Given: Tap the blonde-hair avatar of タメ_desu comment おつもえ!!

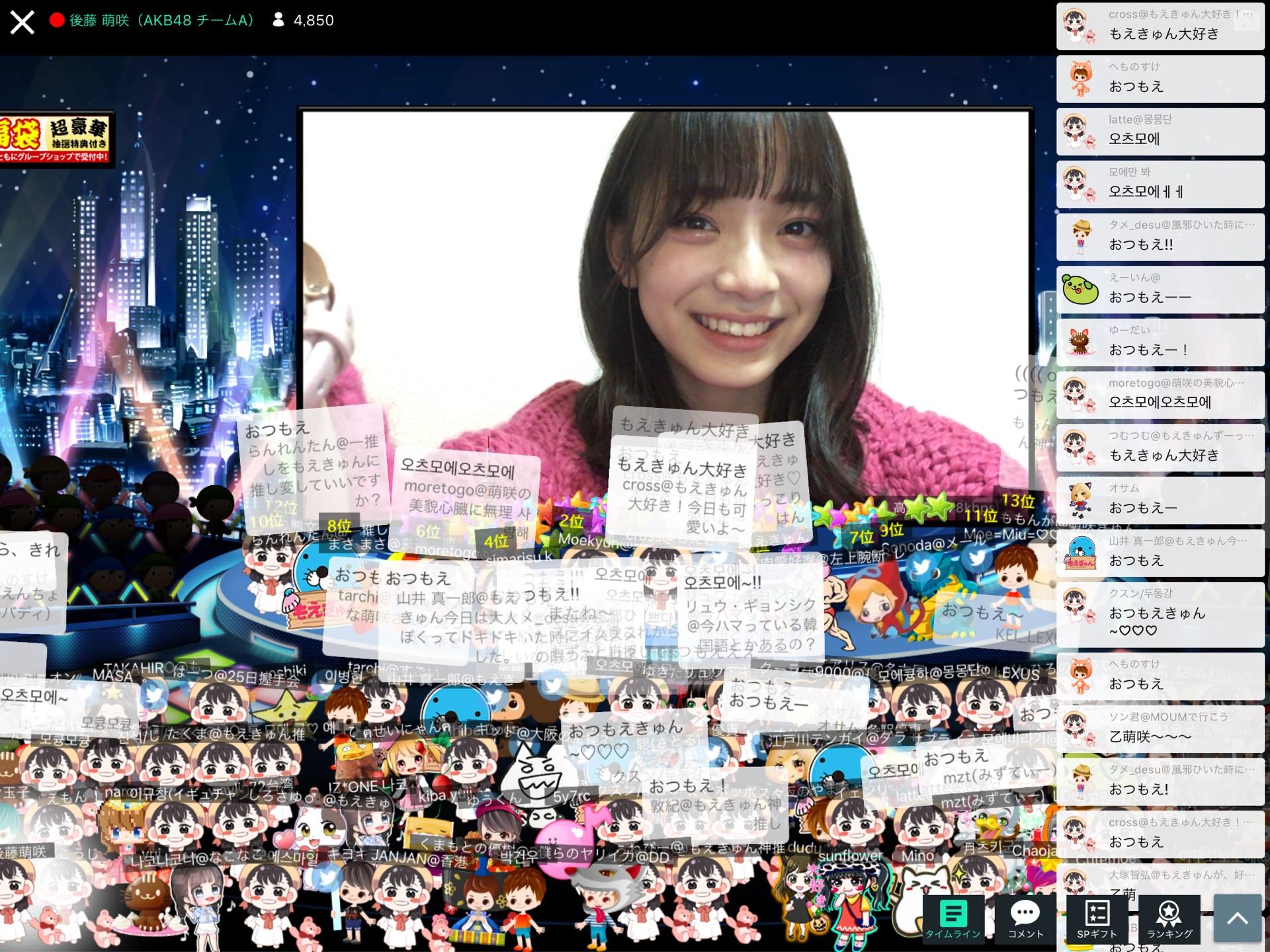Looking at the screenshot, I should click(x=1080, y=236).
